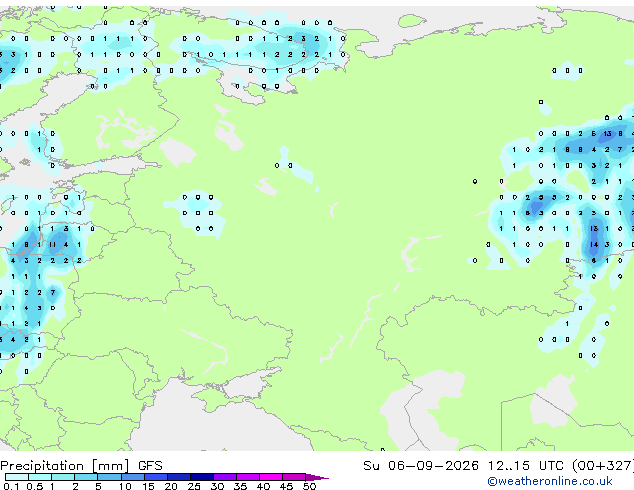Click the '0.1' legend scale label
The image size is (634, 490).
(x=11, y=486)
